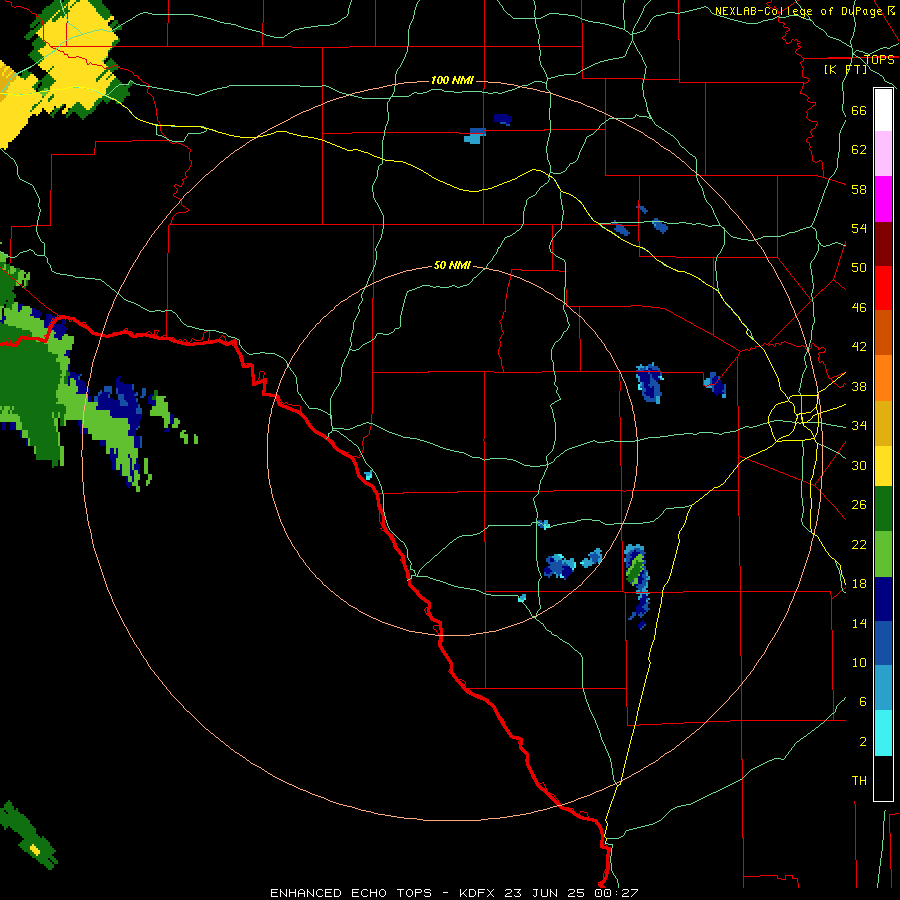Screen dimensions: 900x900
Task: Click the 10 value on the legend scale
Action: [x=859, y=663]
